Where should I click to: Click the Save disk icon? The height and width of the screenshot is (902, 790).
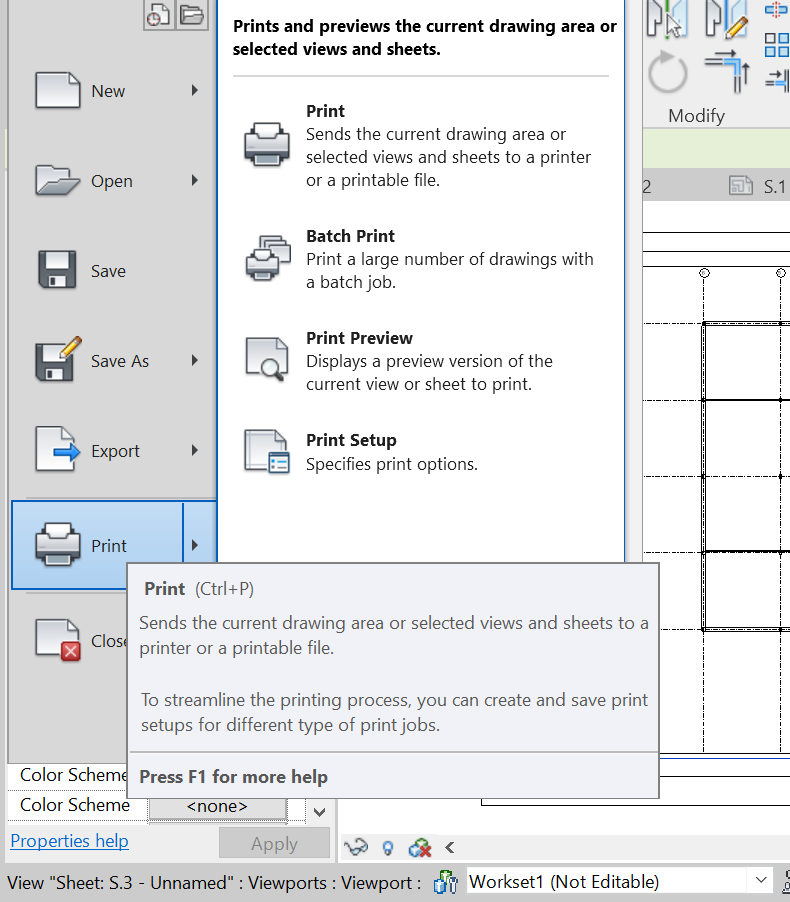point(57,271)
